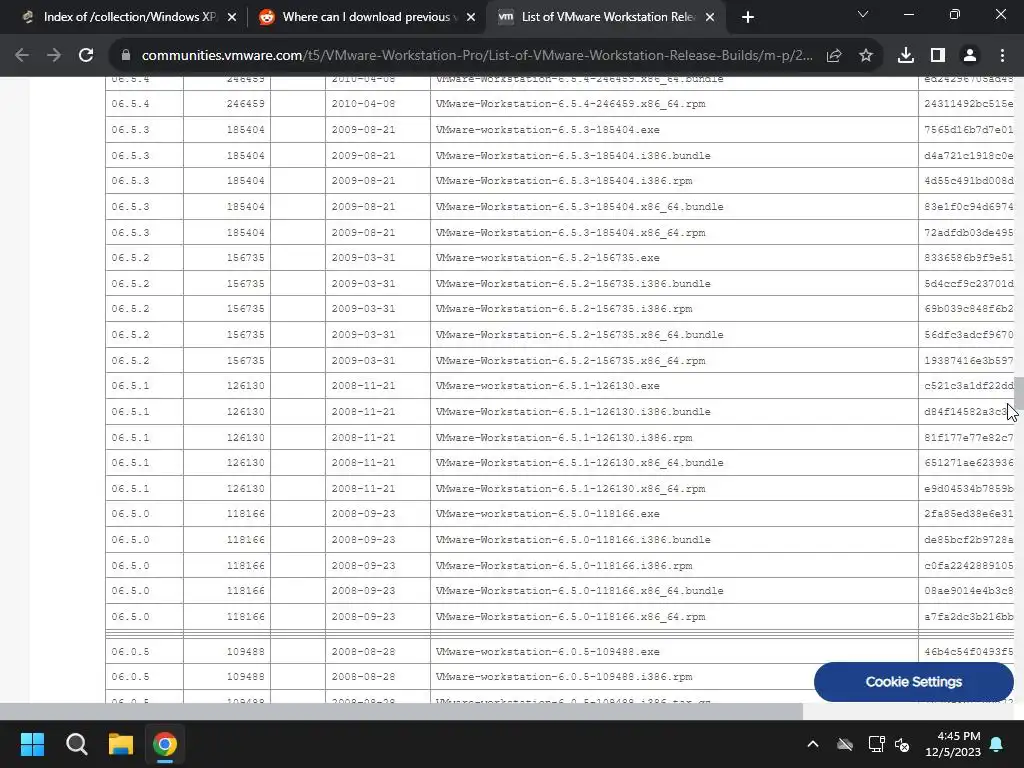Image resolution: width=1024 pixels, height=768 pixels.
Task: Open Chrome three-dot menu
Action: [x=1002, y=56]
